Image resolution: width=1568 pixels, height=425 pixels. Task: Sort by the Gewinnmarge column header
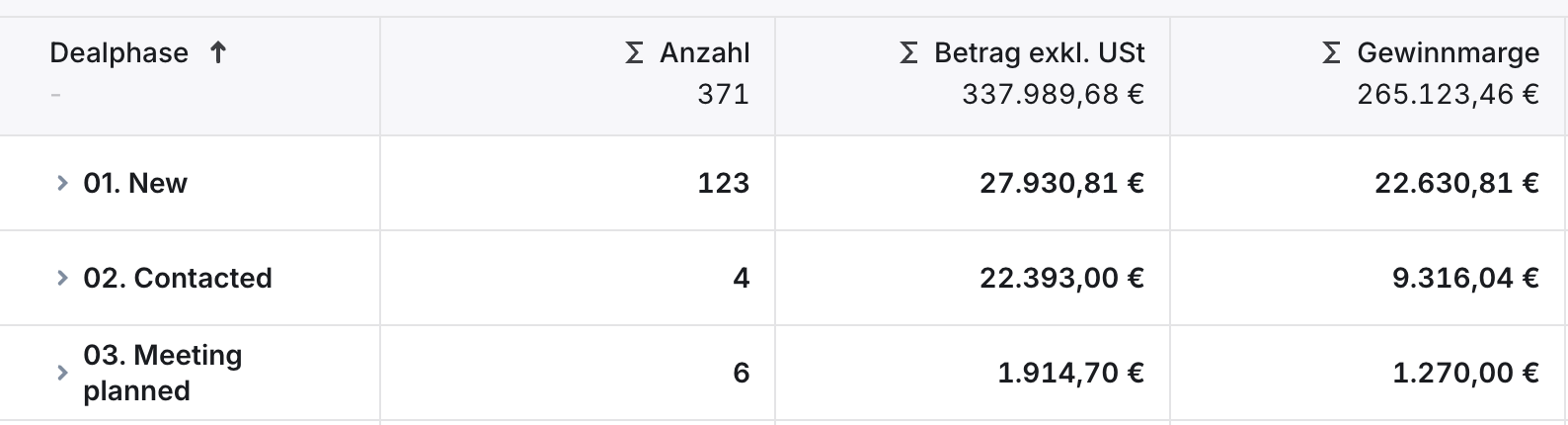tap(1449, 52)
